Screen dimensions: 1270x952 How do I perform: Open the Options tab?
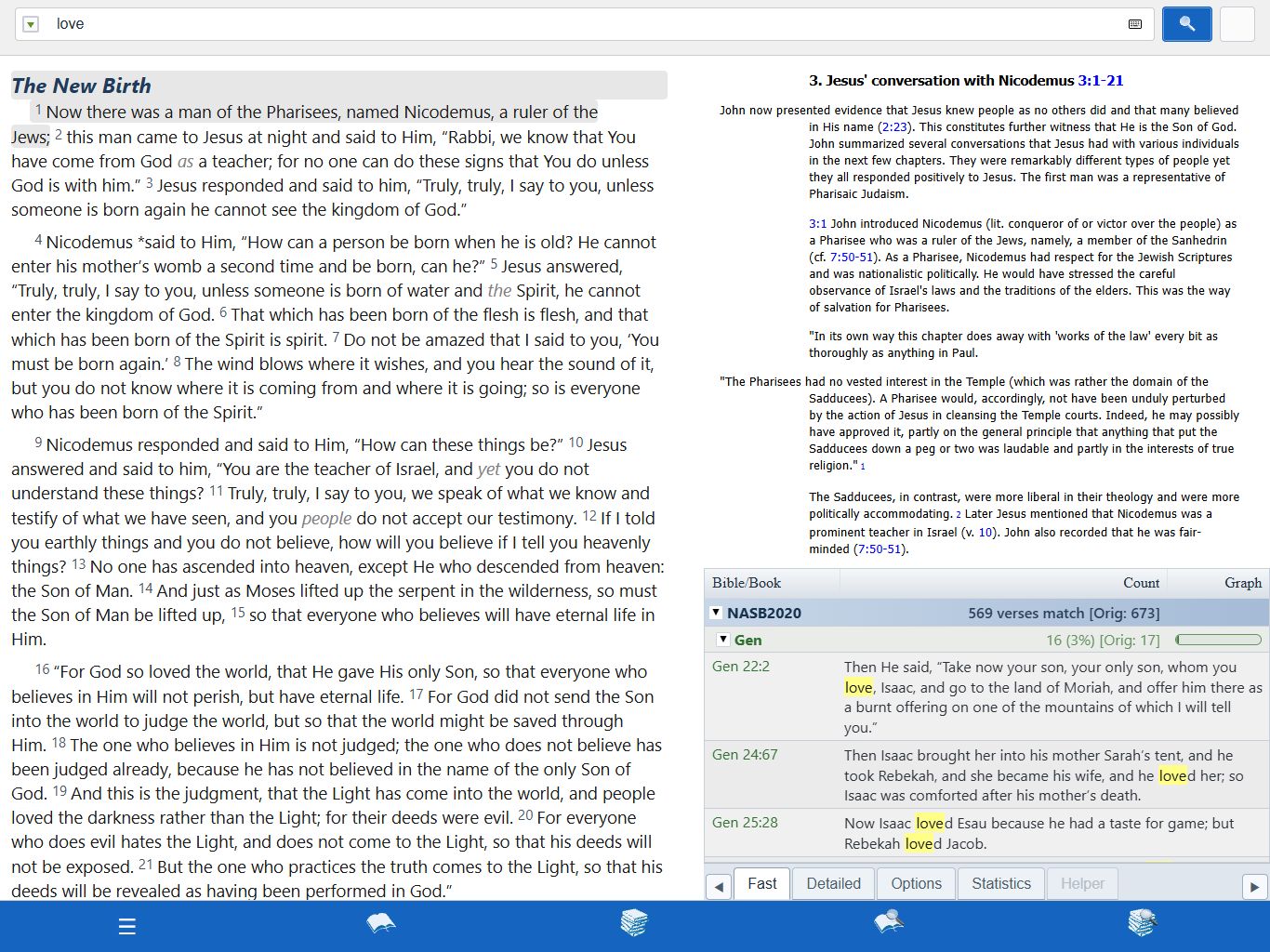[x=917, y=883]
